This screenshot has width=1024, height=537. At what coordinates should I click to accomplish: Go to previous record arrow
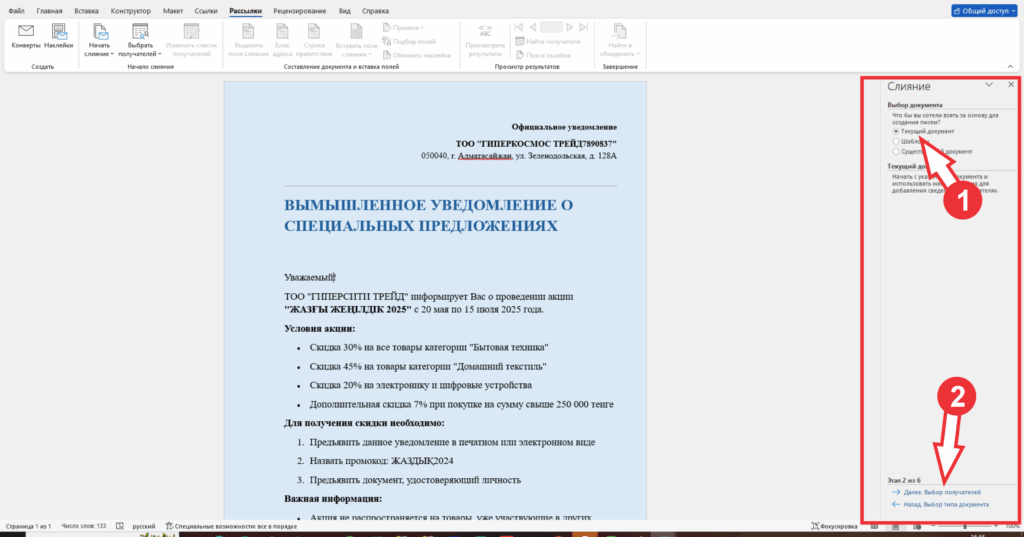click(533, 27)
